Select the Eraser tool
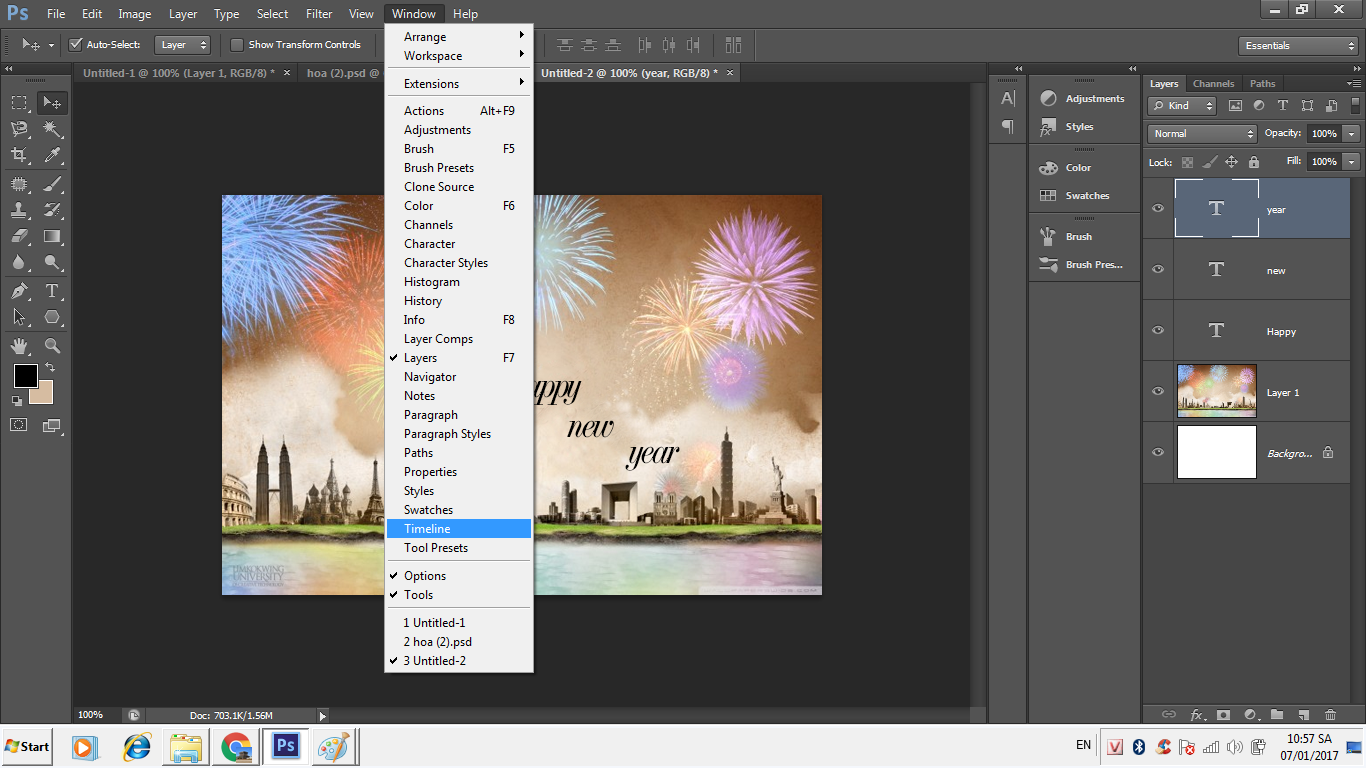Viewport: 1366px width, 768px height. 19,237
